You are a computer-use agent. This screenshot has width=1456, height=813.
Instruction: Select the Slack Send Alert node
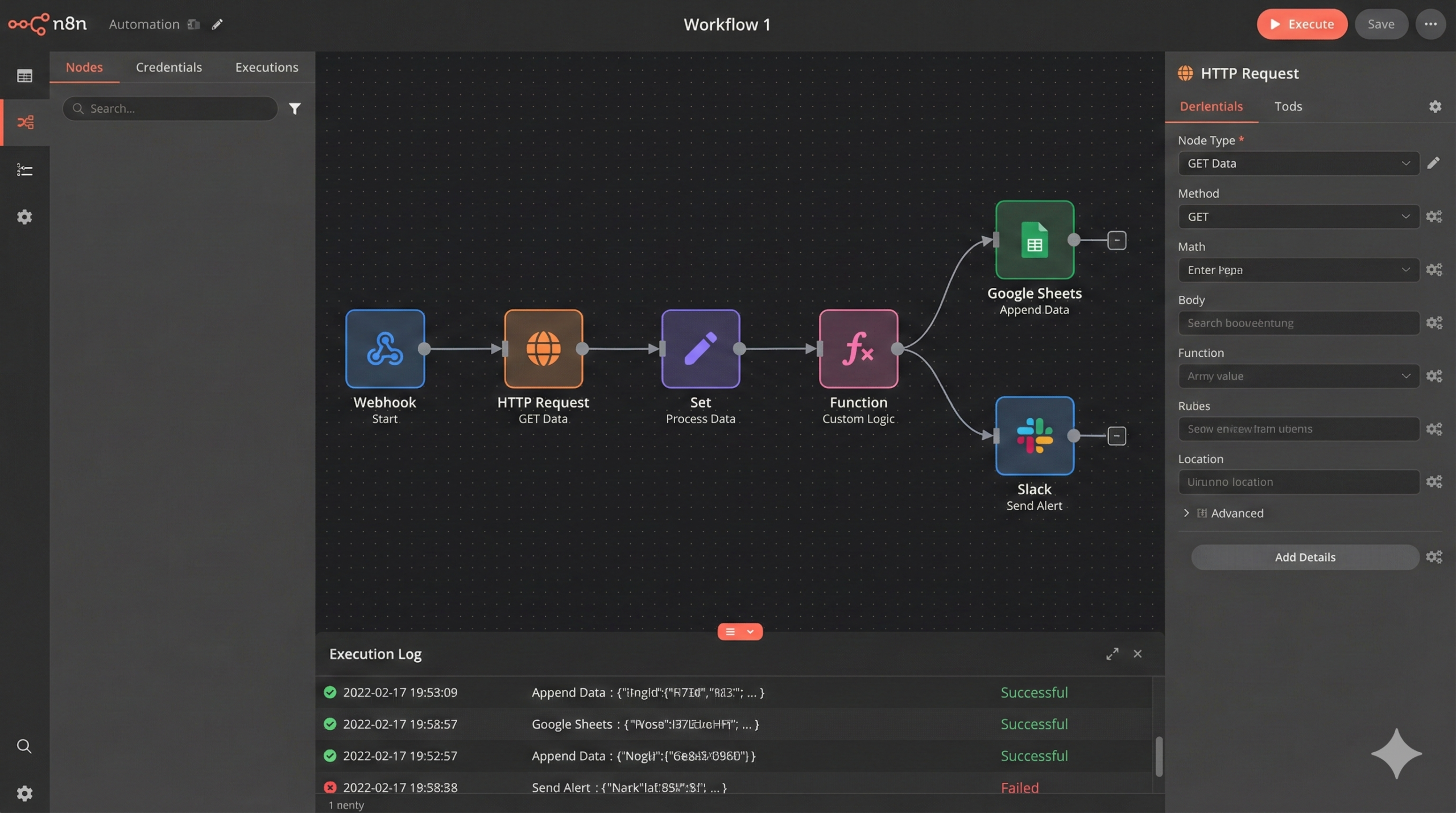point(1034,436)
